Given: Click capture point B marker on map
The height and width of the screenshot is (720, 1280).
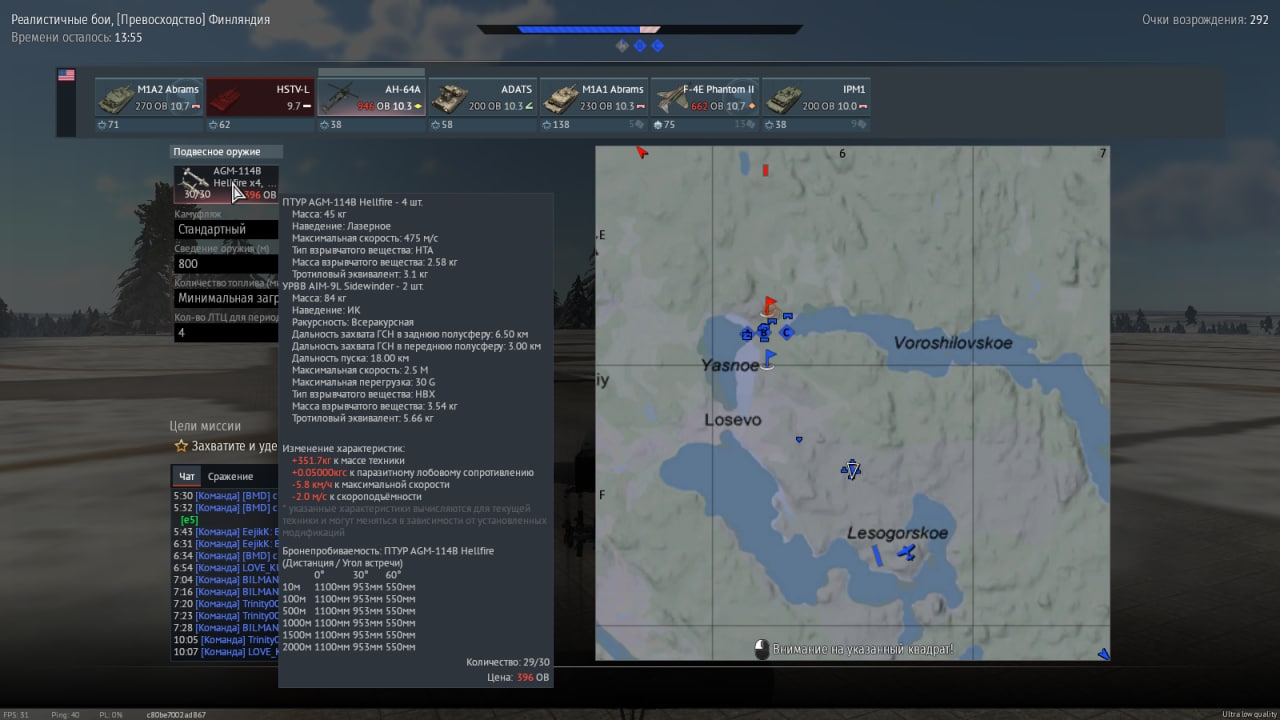Looking at the screenshot, I should (x=764, y=333).
